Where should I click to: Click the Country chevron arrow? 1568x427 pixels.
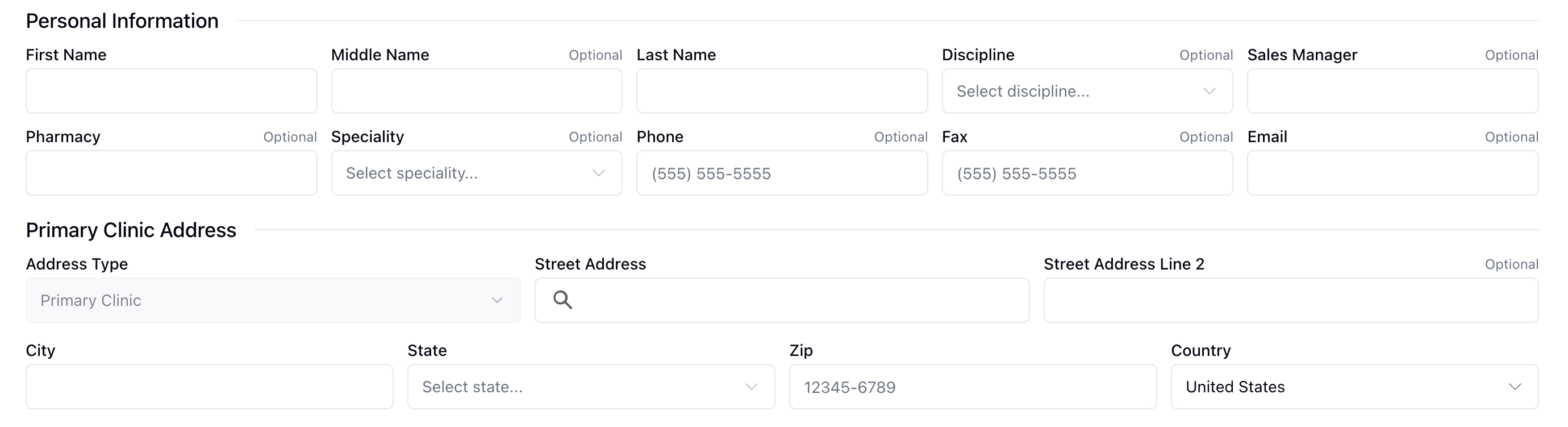pos(1515,387)
